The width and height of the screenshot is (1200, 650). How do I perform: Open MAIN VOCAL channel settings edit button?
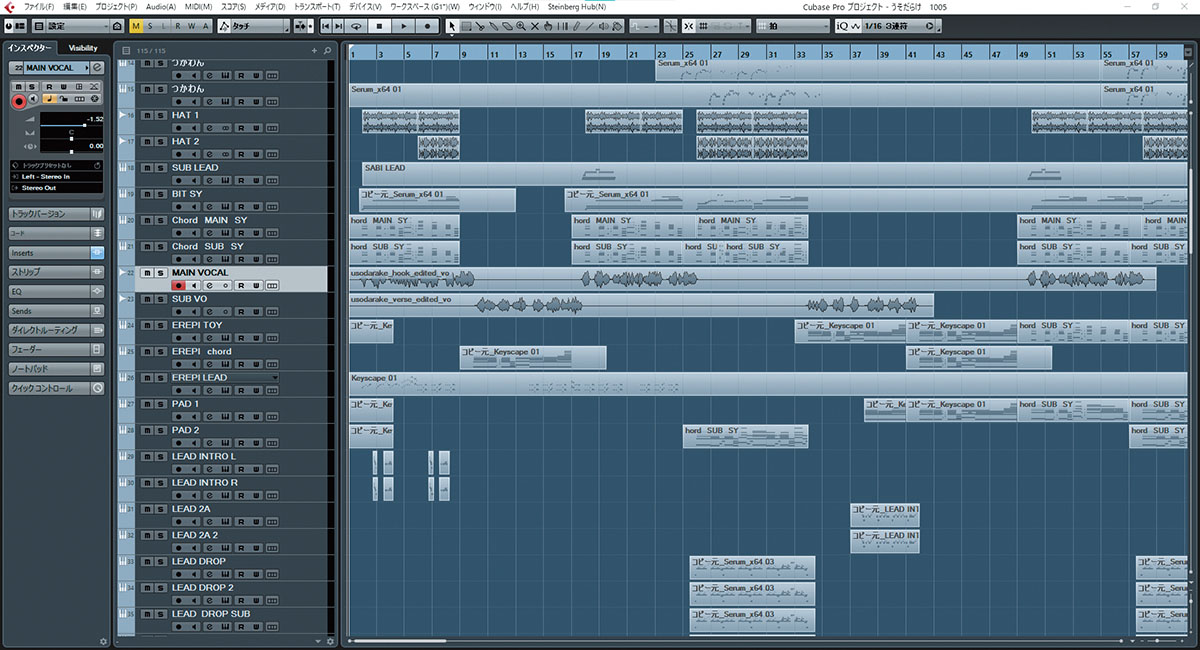[97, 67]
